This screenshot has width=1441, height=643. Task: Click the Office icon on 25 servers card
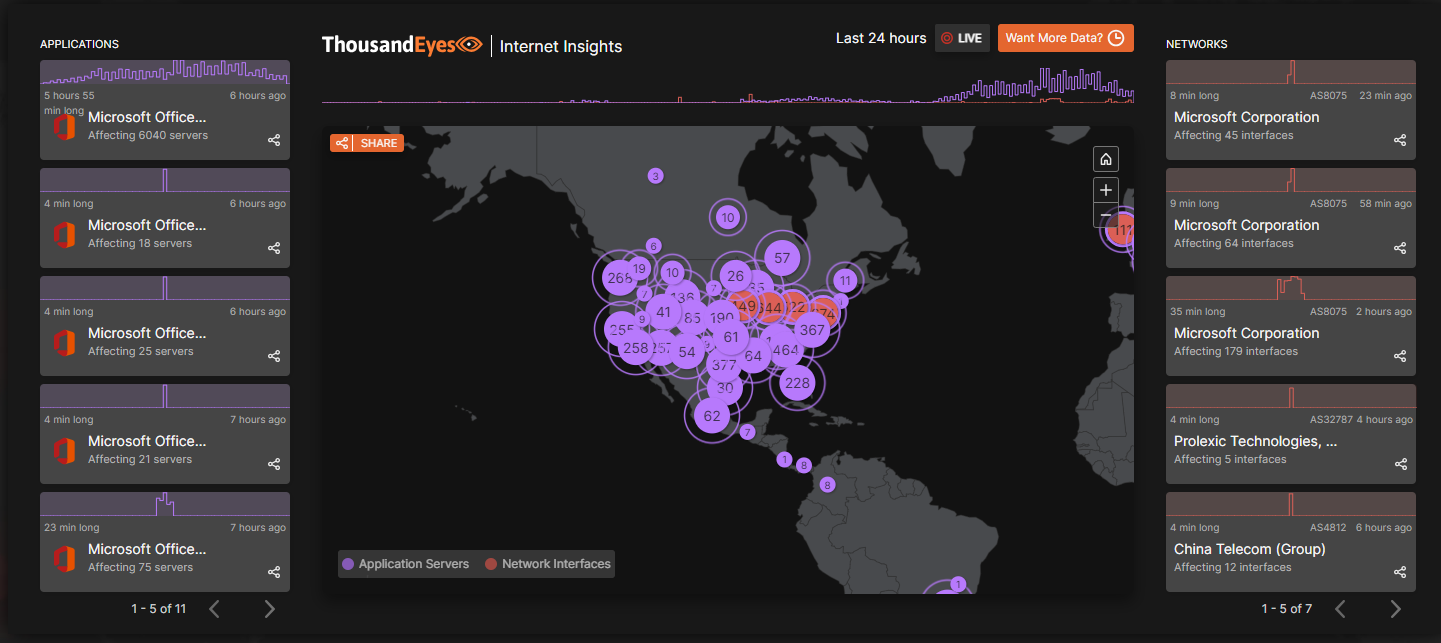65,342
